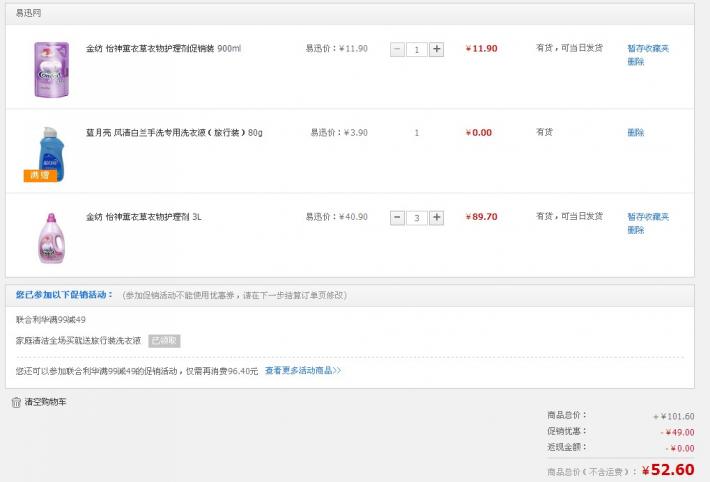710x482 pixels.
Task: Focus the quantity field for 金纺 900ml
Action: (x=416, y=49)
